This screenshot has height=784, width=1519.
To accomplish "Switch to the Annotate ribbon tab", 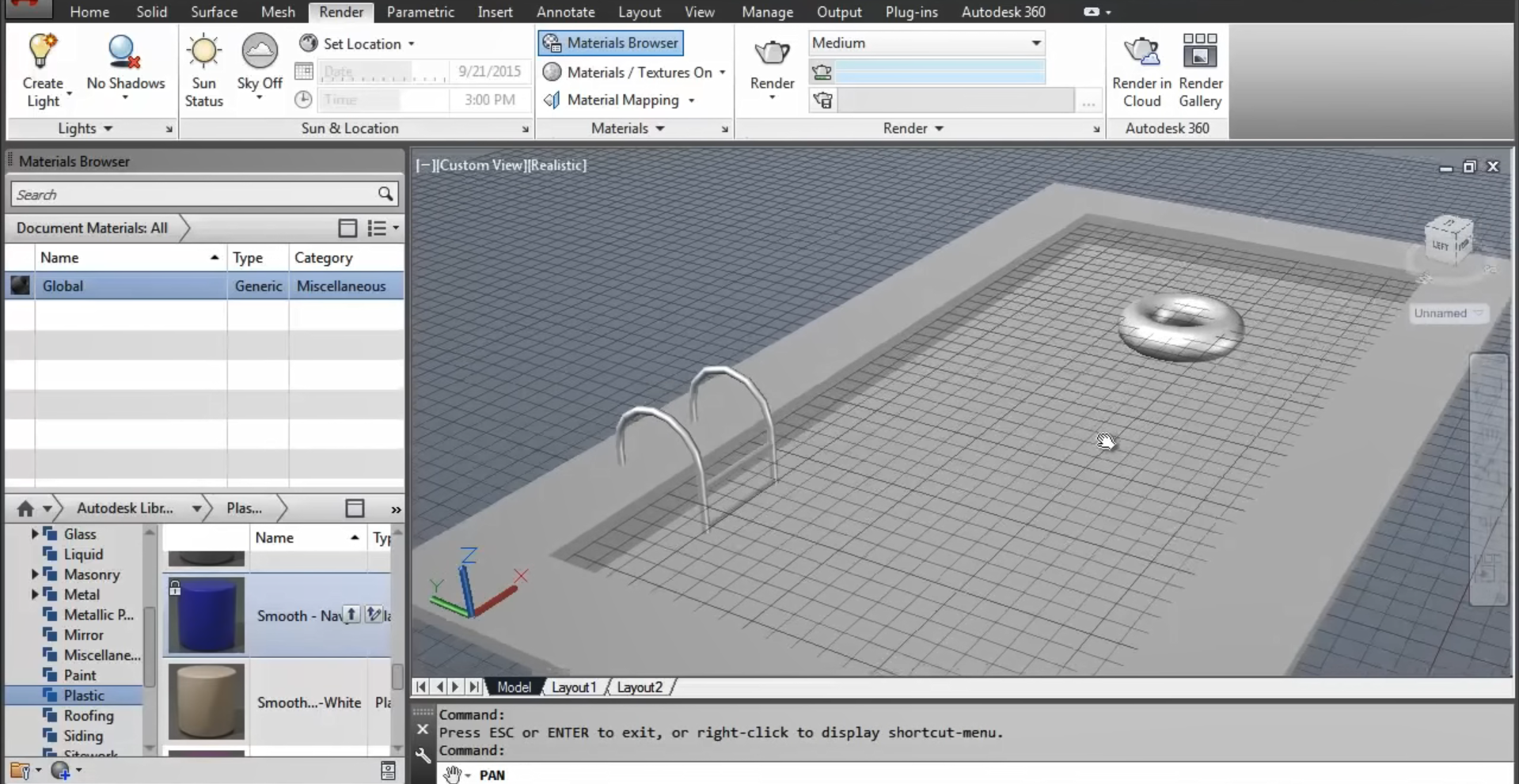I will coord(565,12).
